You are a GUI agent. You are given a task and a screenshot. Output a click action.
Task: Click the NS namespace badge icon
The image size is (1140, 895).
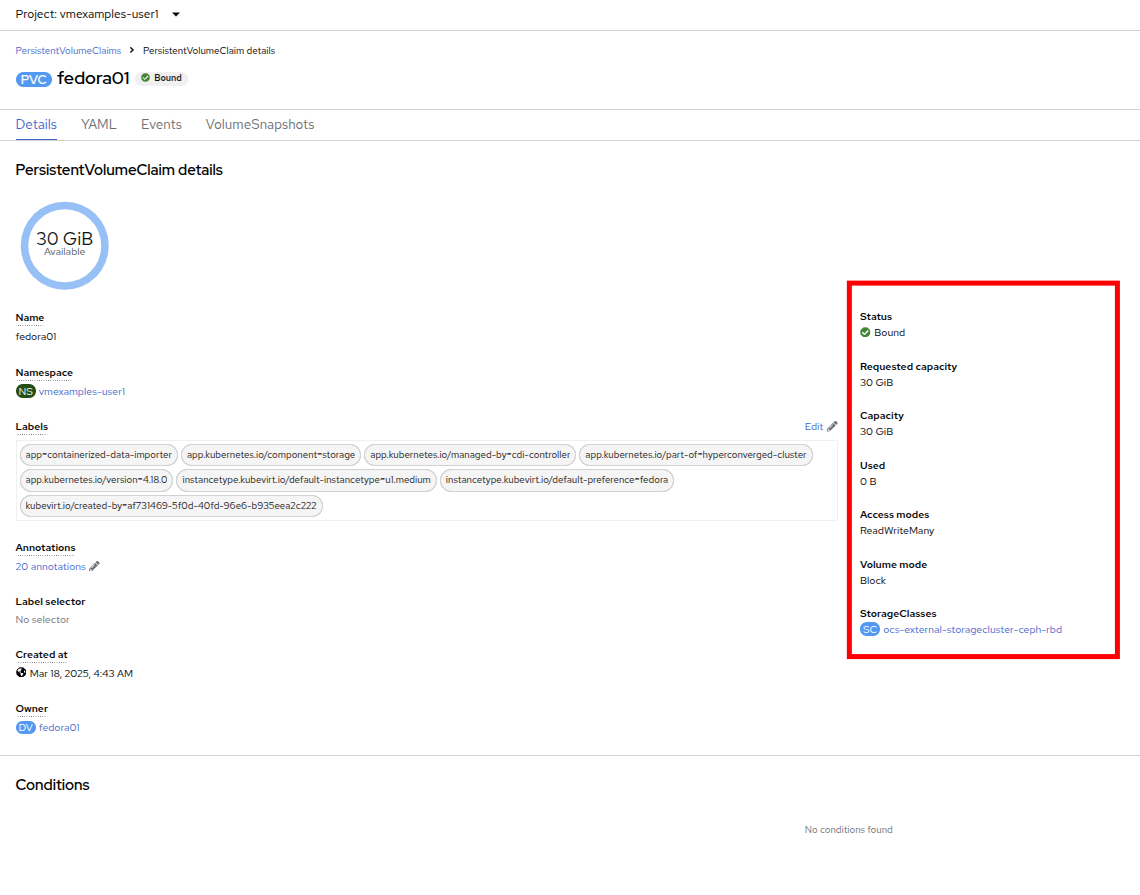click(x=25, y=392)
